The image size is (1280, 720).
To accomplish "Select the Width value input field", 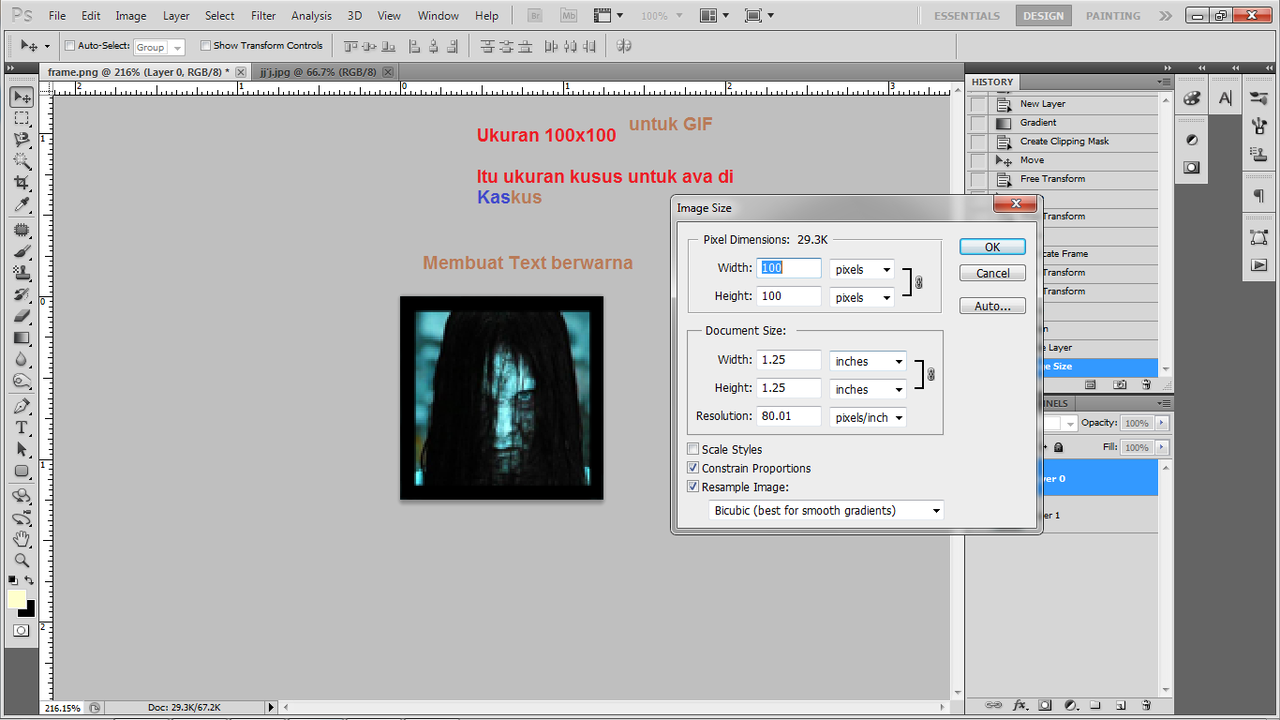I will point(789,268).
